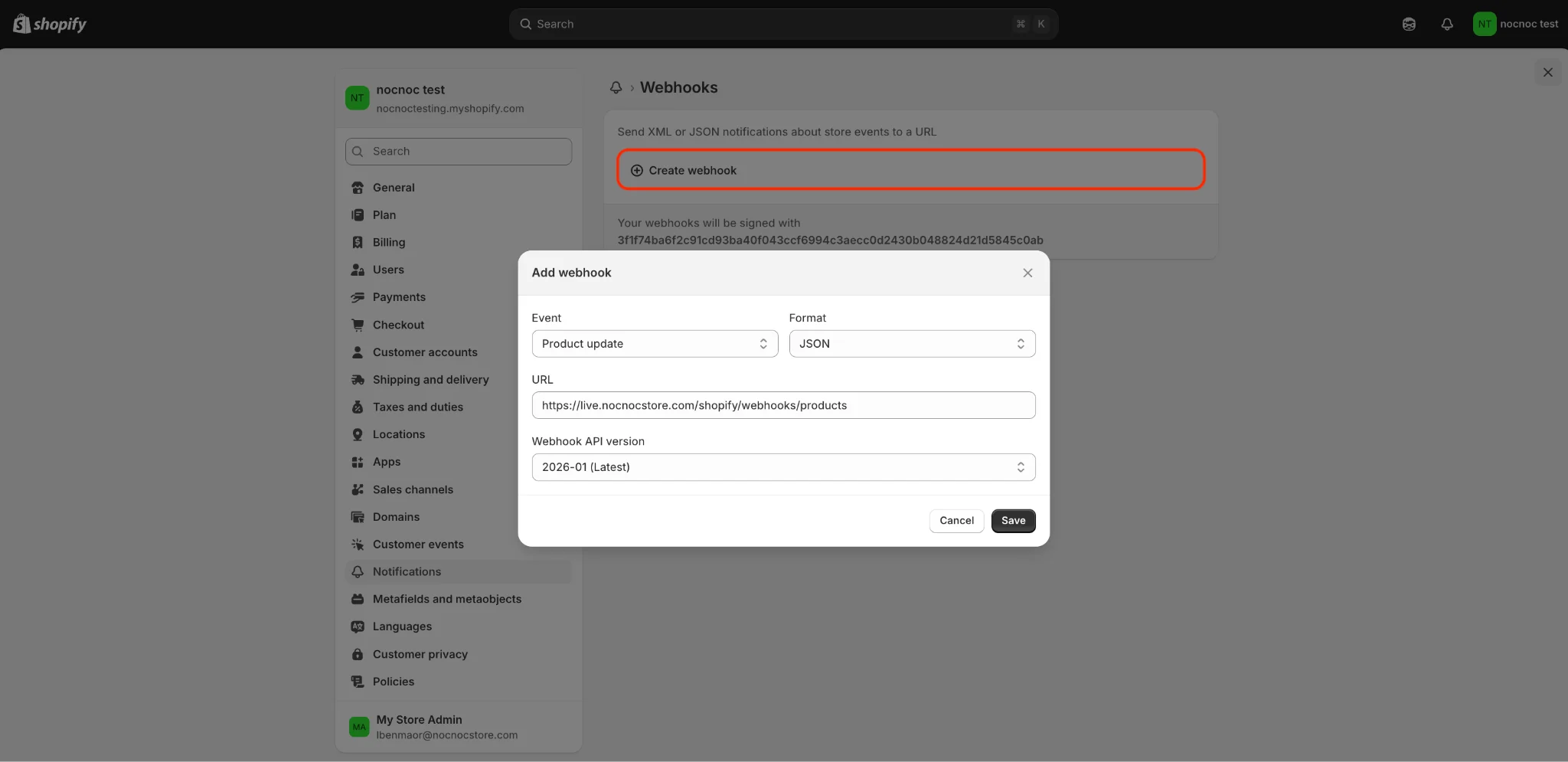
Task: Click the Customer events sparkle icon
Action: pyautogui.click(x=358, y=545)
